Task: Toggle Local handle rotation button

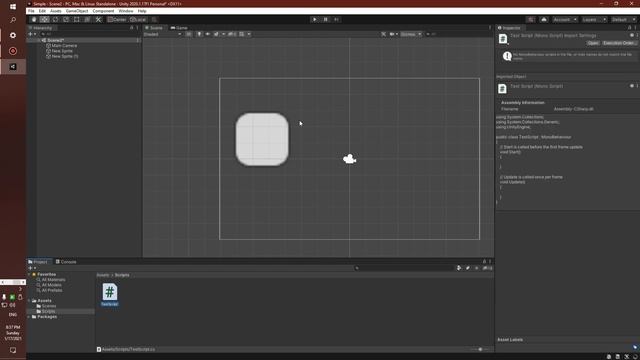Action: coord(138,20)
